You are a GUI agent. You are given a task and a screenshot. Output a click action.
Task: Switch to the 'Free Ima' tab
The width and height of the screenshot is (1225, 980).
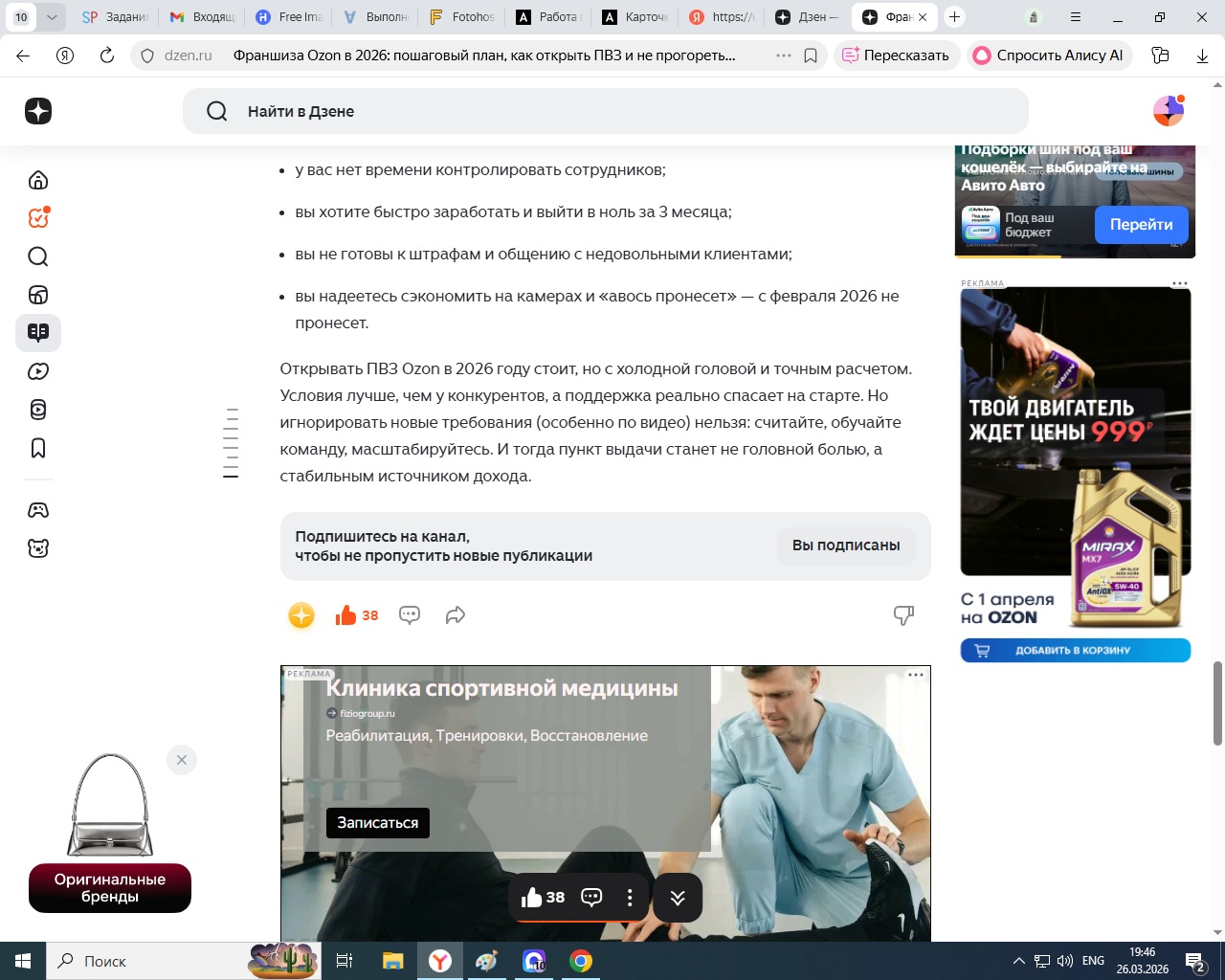tap(289, 17)
